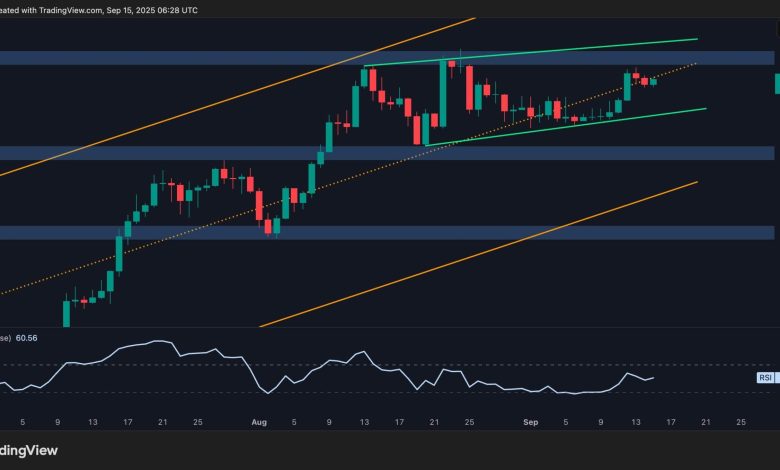Click the RSI label tag on the price scale
The height and width of the screenshot is (470, 780).
[765, 377]
